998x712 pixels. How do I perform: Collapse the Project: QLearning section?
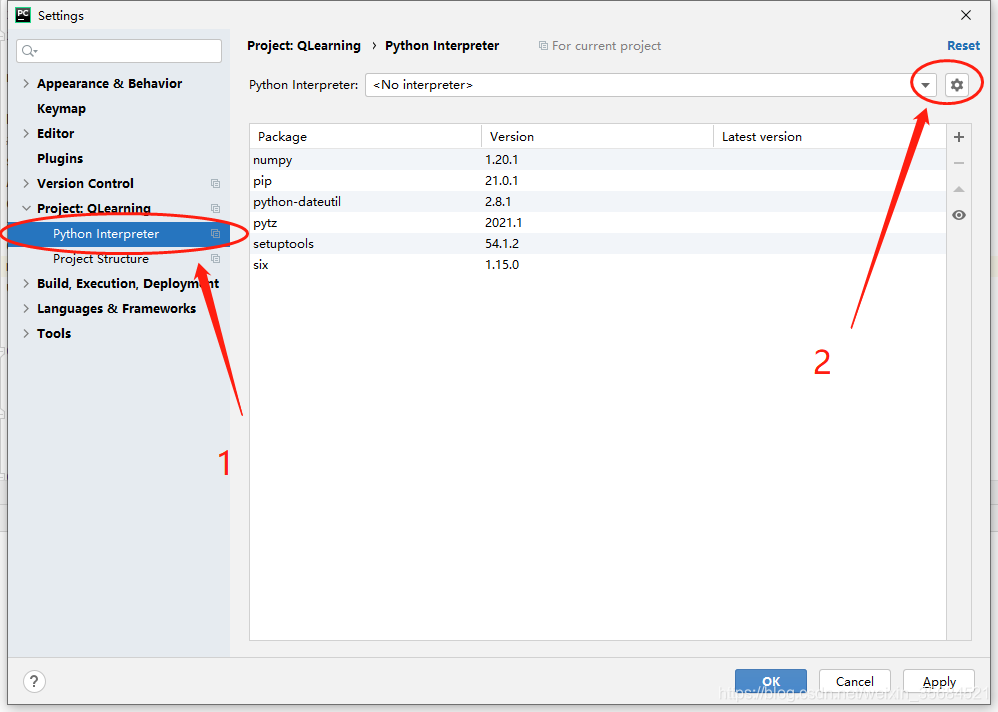tap(26, 208)
